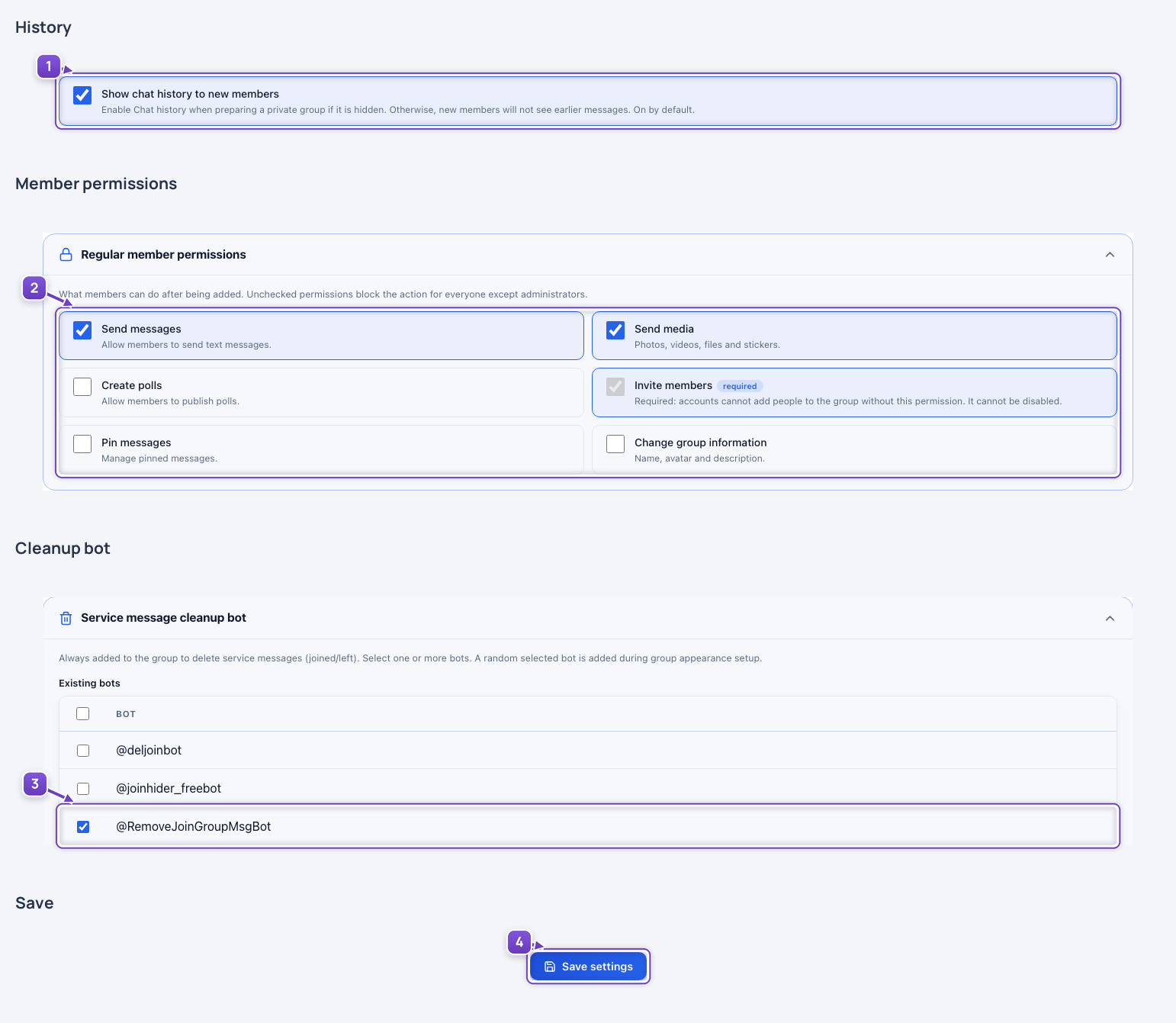Viewport: 1176px width, 1023px height.
Task: Click the lock icon beside Regular member permissions
Action: (x=66, y=255)
